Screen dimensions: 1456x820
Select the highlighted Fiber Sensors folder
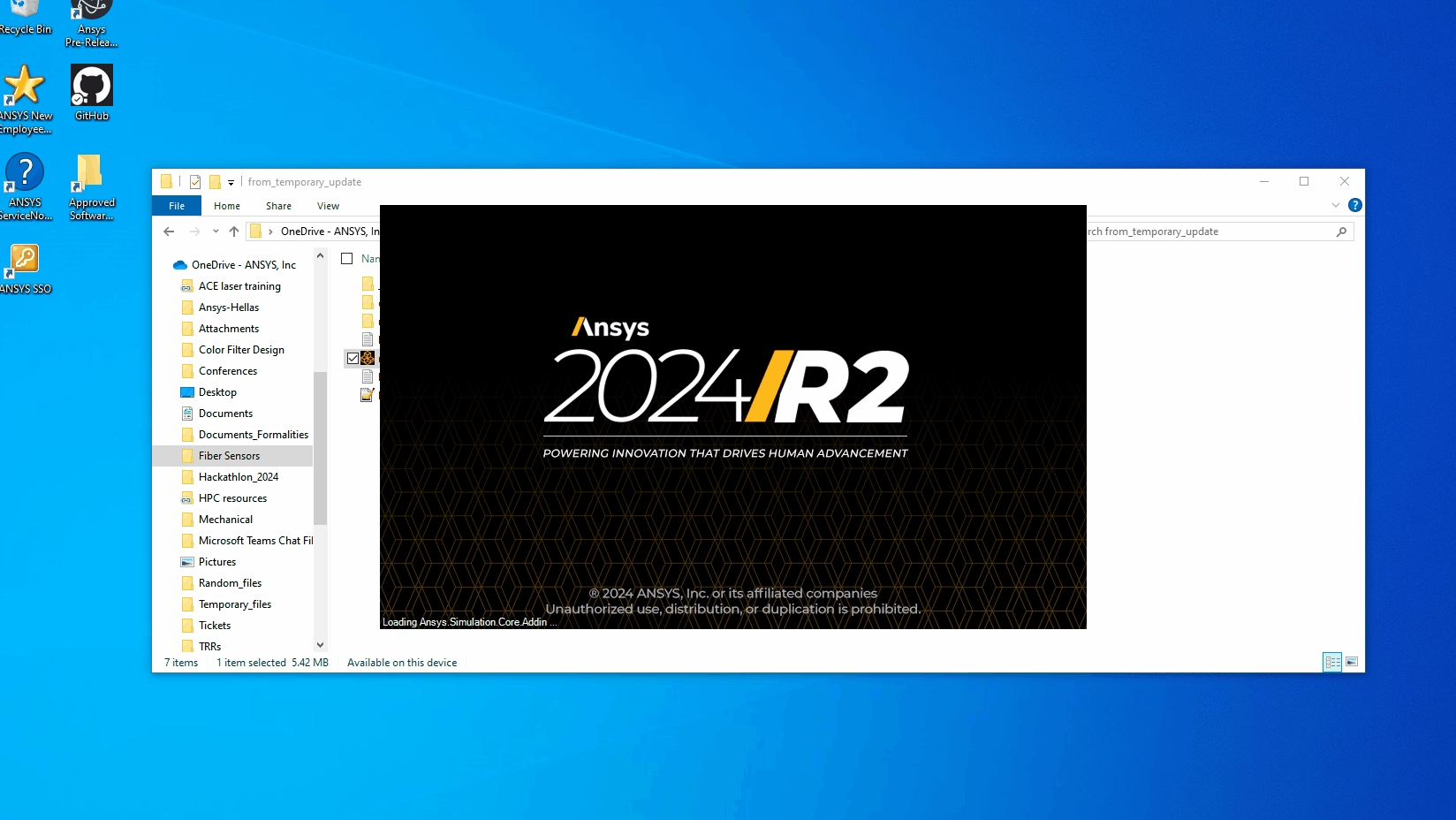(x=232, y=456)
